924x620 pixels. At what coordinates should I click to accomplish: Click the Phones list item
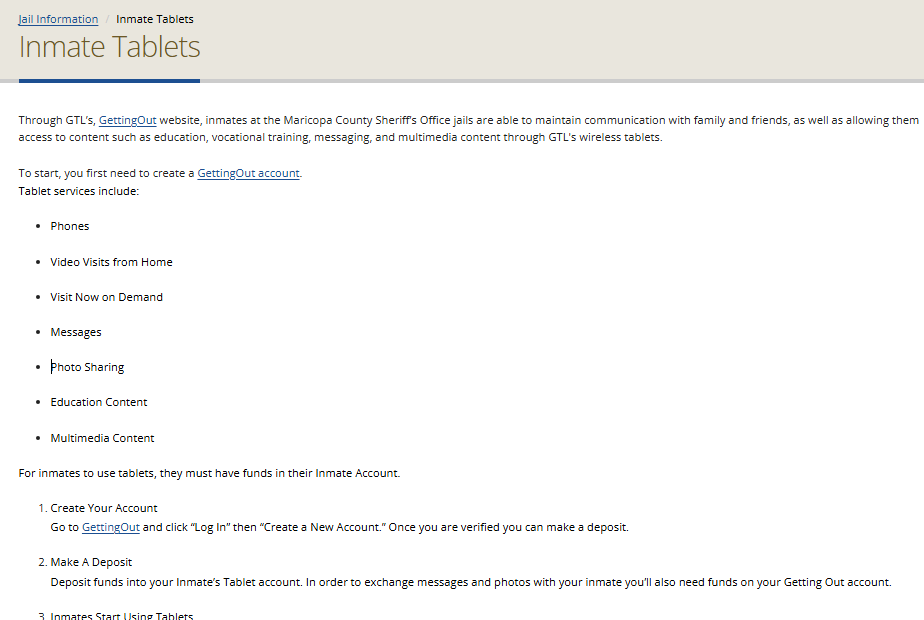pos(70,226)
